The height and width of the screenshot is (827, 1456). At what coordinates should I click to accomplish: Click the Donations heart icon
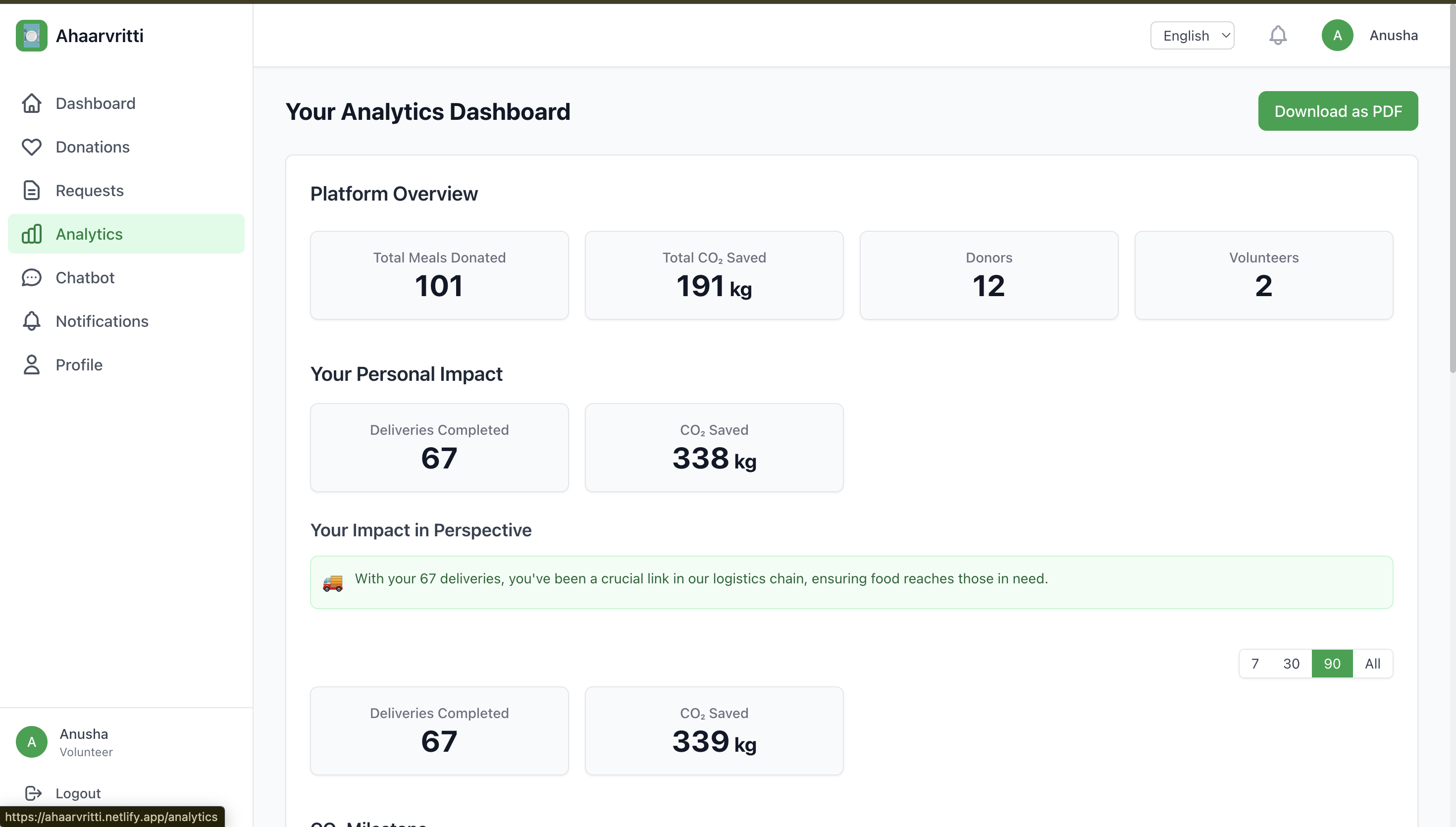click(x=31, y=147)
